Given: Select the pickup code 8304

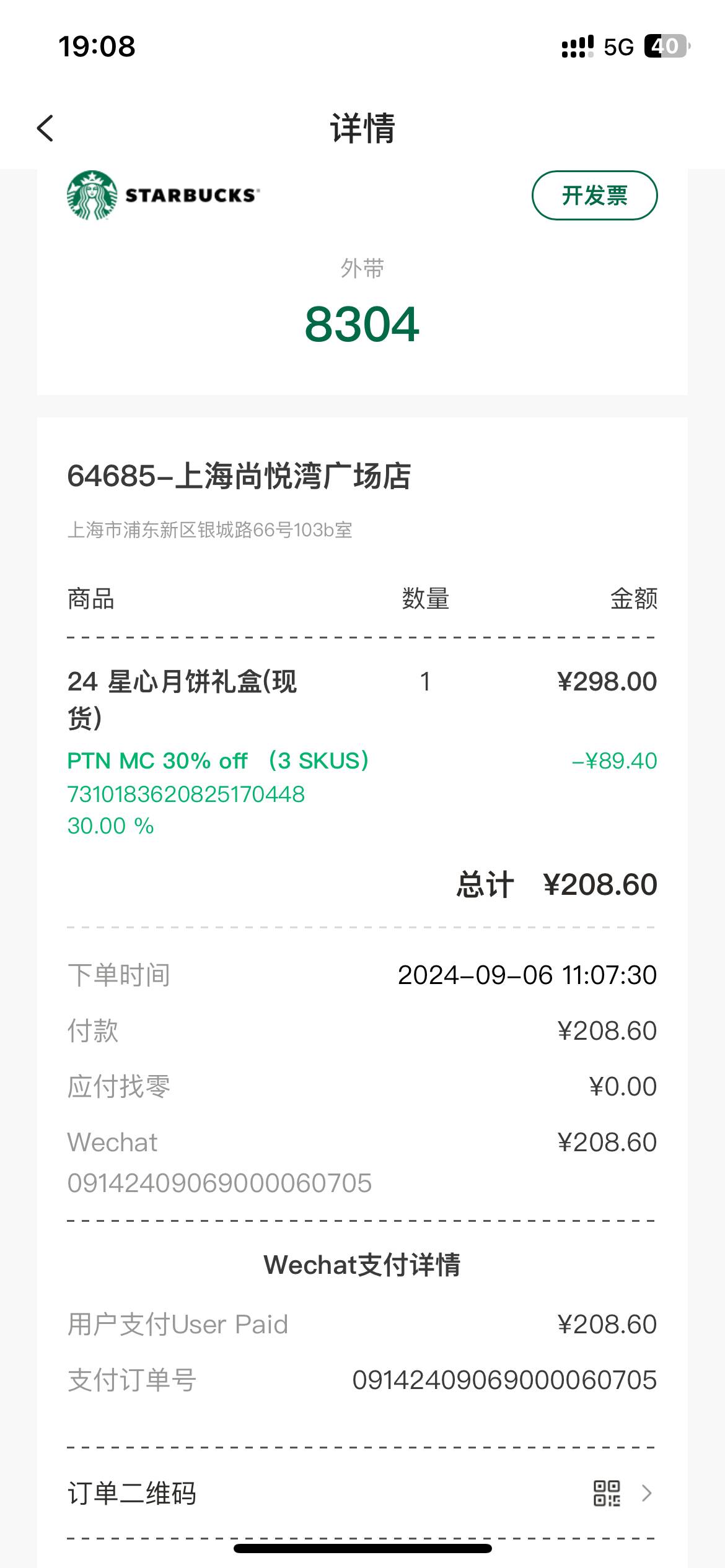Looking at the screenshot, I should (x=362, y=324).
